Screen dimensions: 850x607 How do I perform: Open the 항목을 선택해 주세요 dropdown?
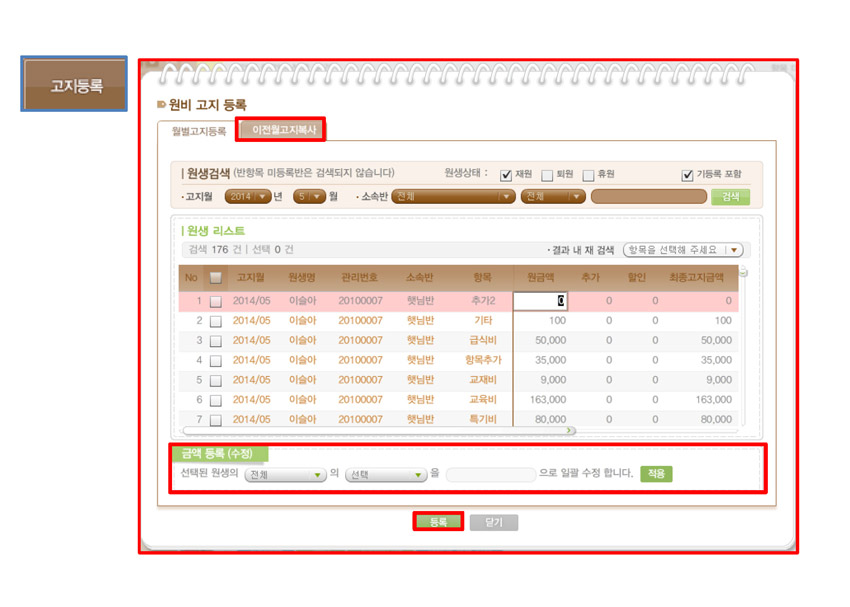[683, 250]
